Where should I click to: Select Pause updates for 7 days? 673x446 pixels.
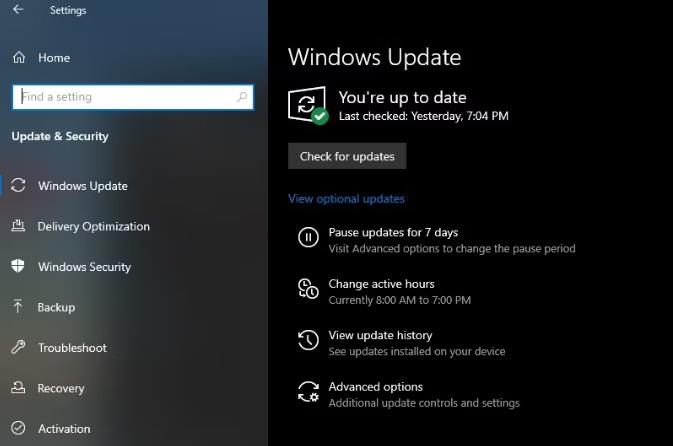393,232
